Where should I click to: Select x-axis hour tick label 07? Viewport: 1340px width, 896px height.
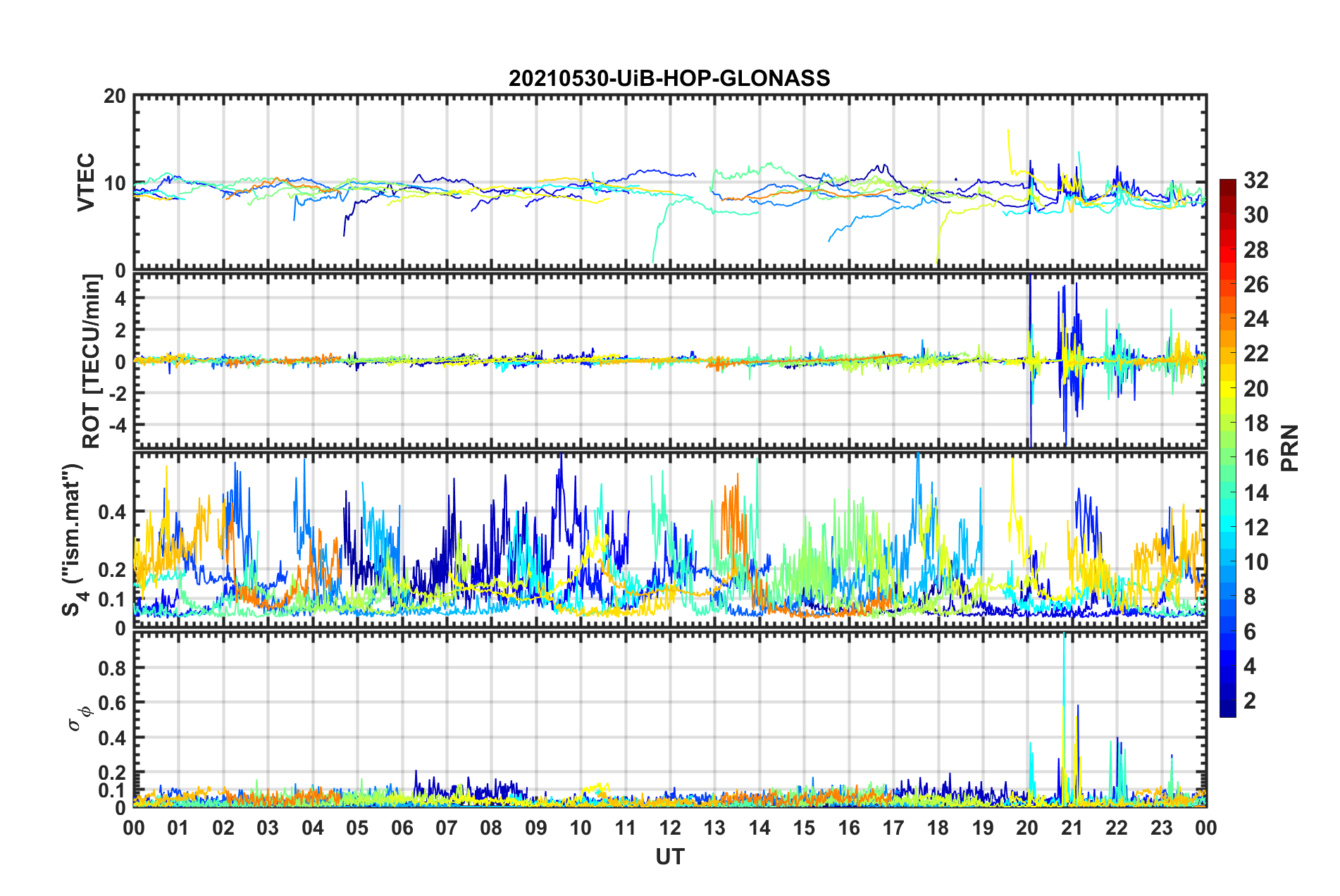447,828
